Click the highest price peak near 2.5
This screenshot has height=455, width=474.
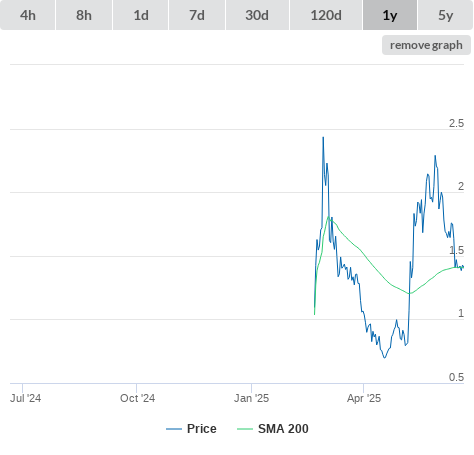click(x=323, y=137)
